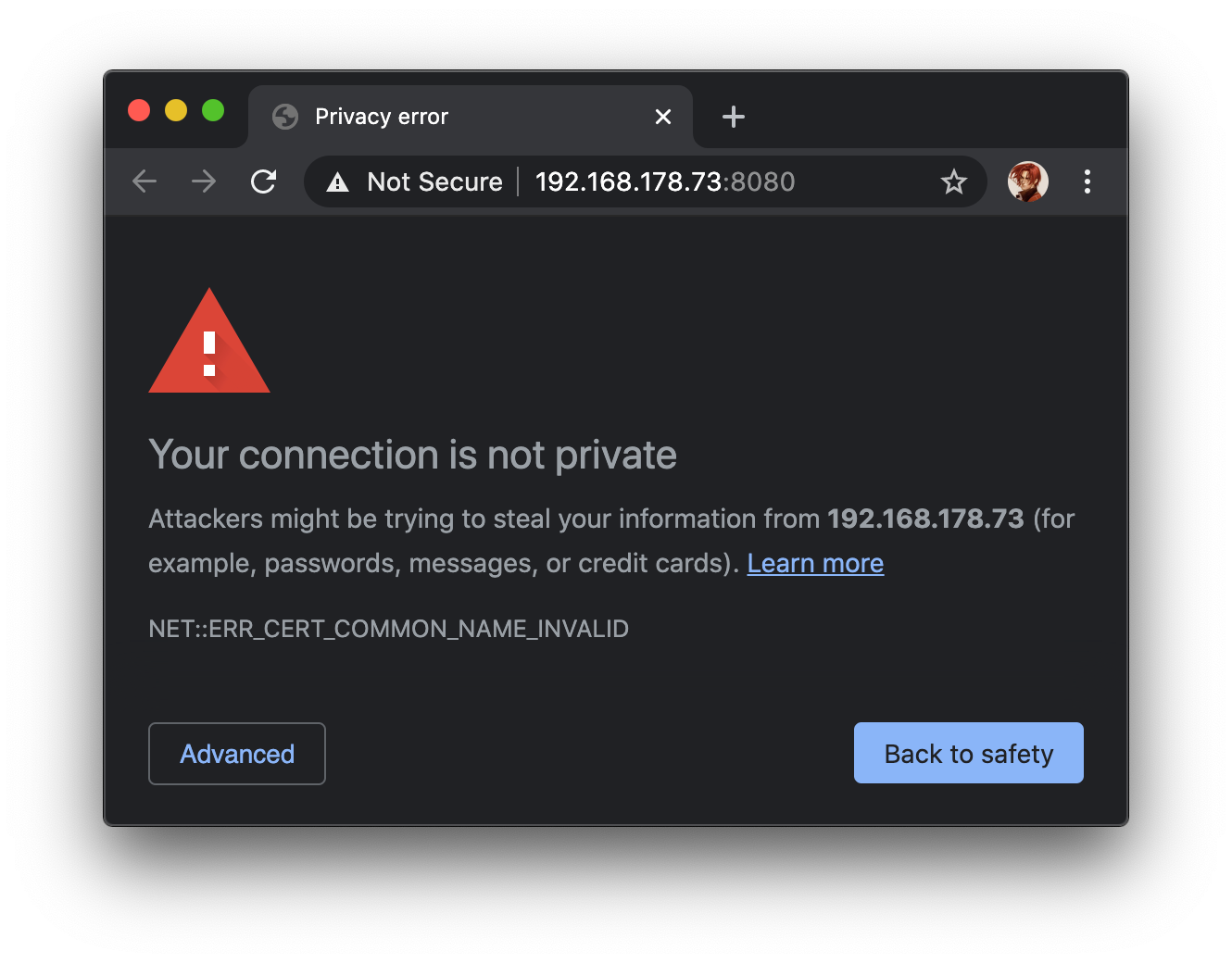Click the Back to safety button
The image size is (1232, 963).
pyautogui.click(x=968, y=753)
